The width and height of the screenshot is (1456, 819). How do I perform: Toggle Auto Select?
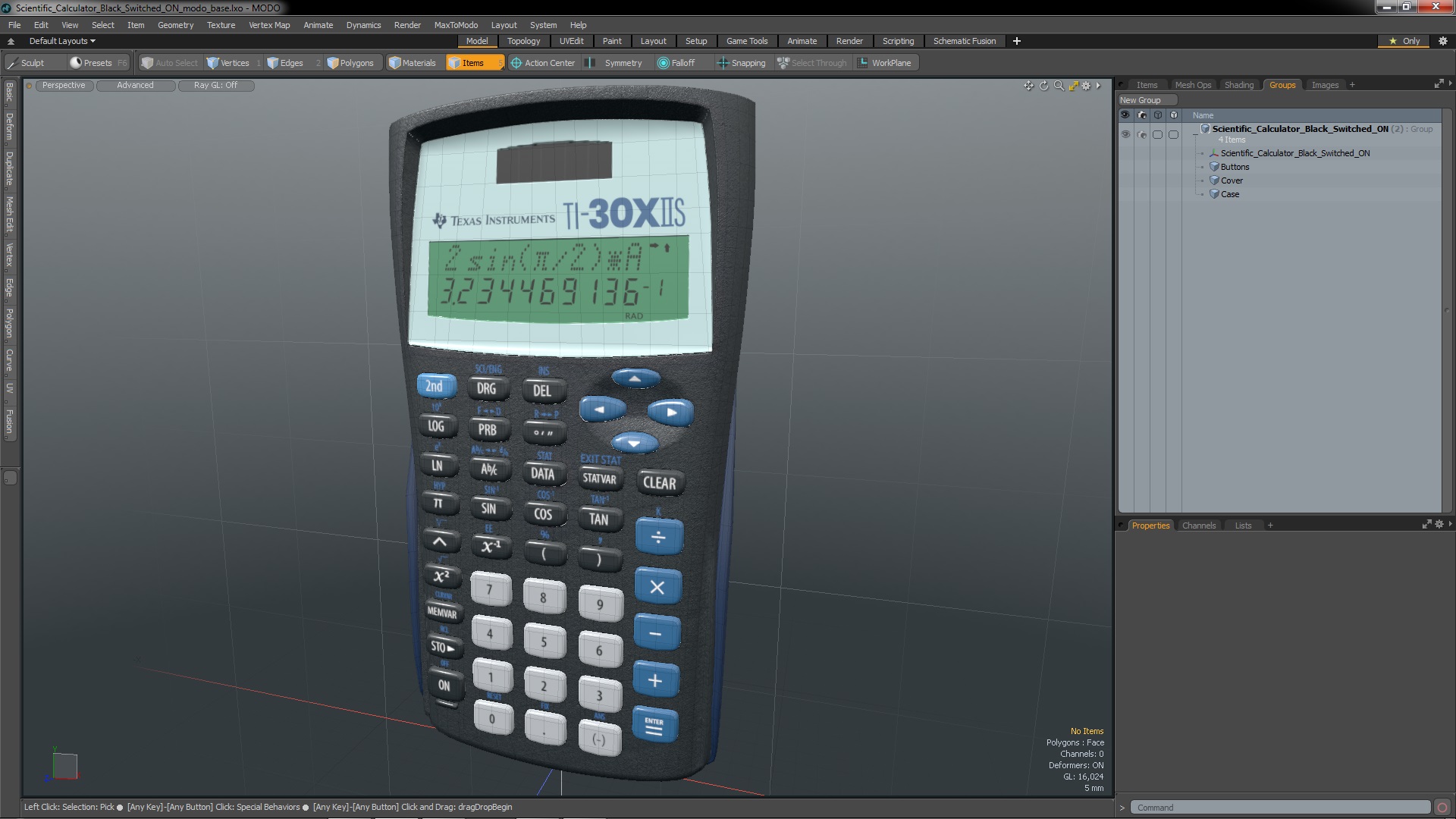pyautogui.click(x=170, y=63)
